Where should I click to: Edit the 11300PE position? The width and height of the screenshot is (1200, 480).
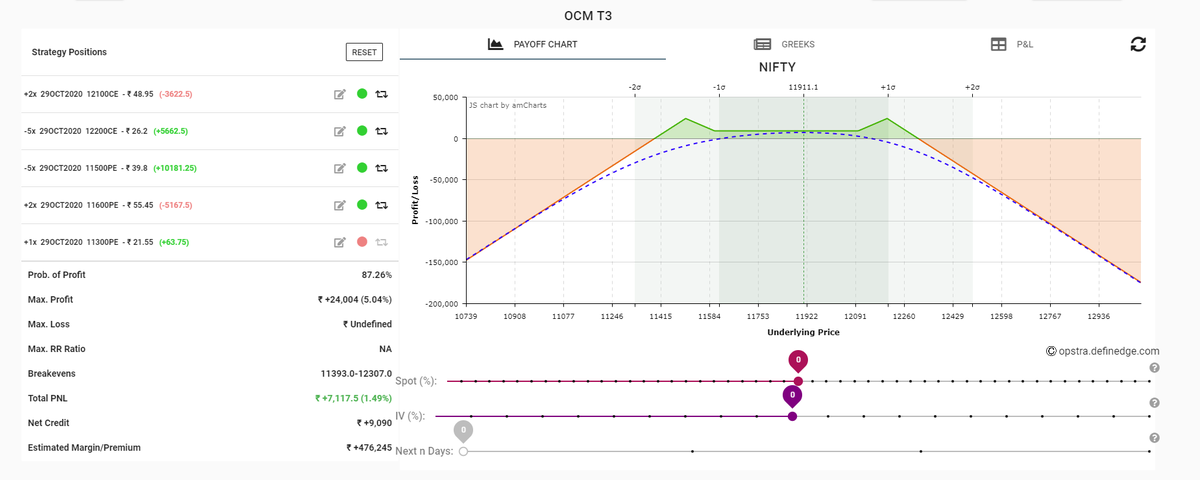click(340, 242)
